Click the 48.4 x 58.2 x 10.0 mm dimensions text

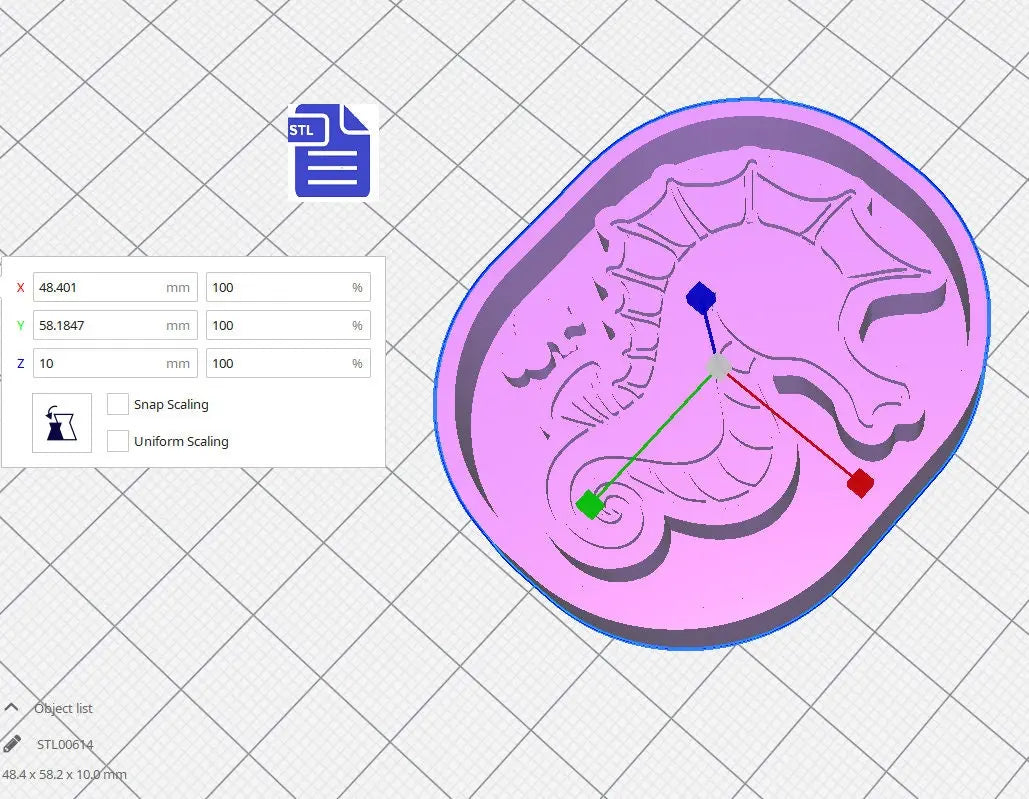pos(64,774)
